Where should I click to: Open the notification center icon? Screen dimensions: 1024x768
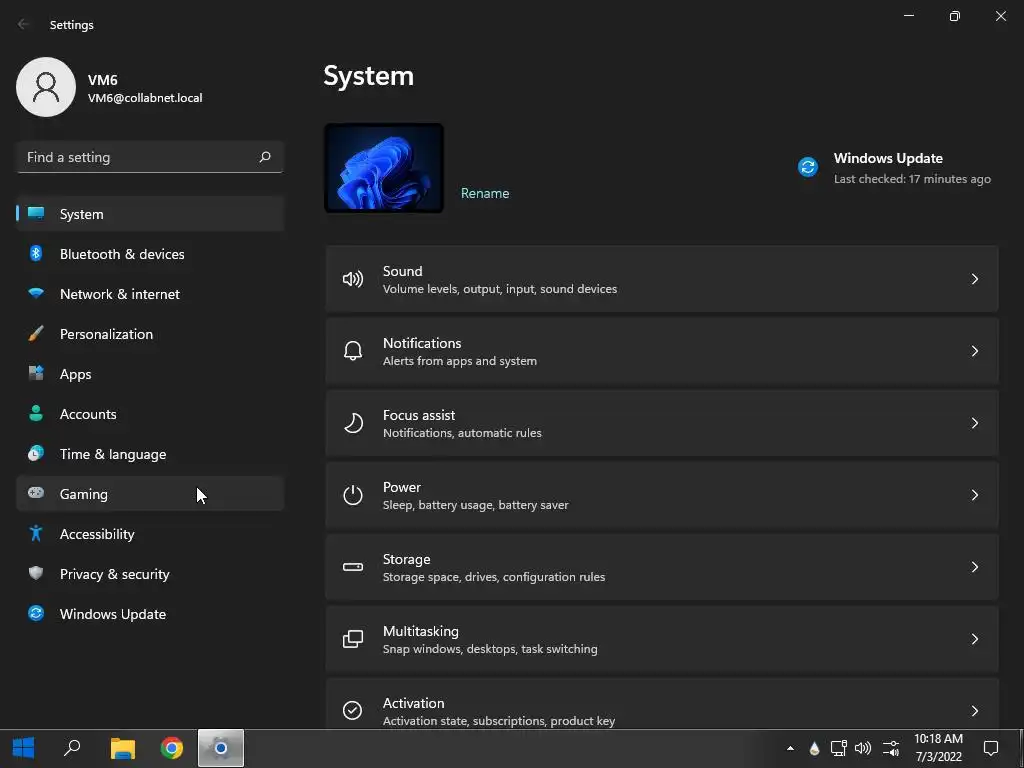[x=991, y=748]
